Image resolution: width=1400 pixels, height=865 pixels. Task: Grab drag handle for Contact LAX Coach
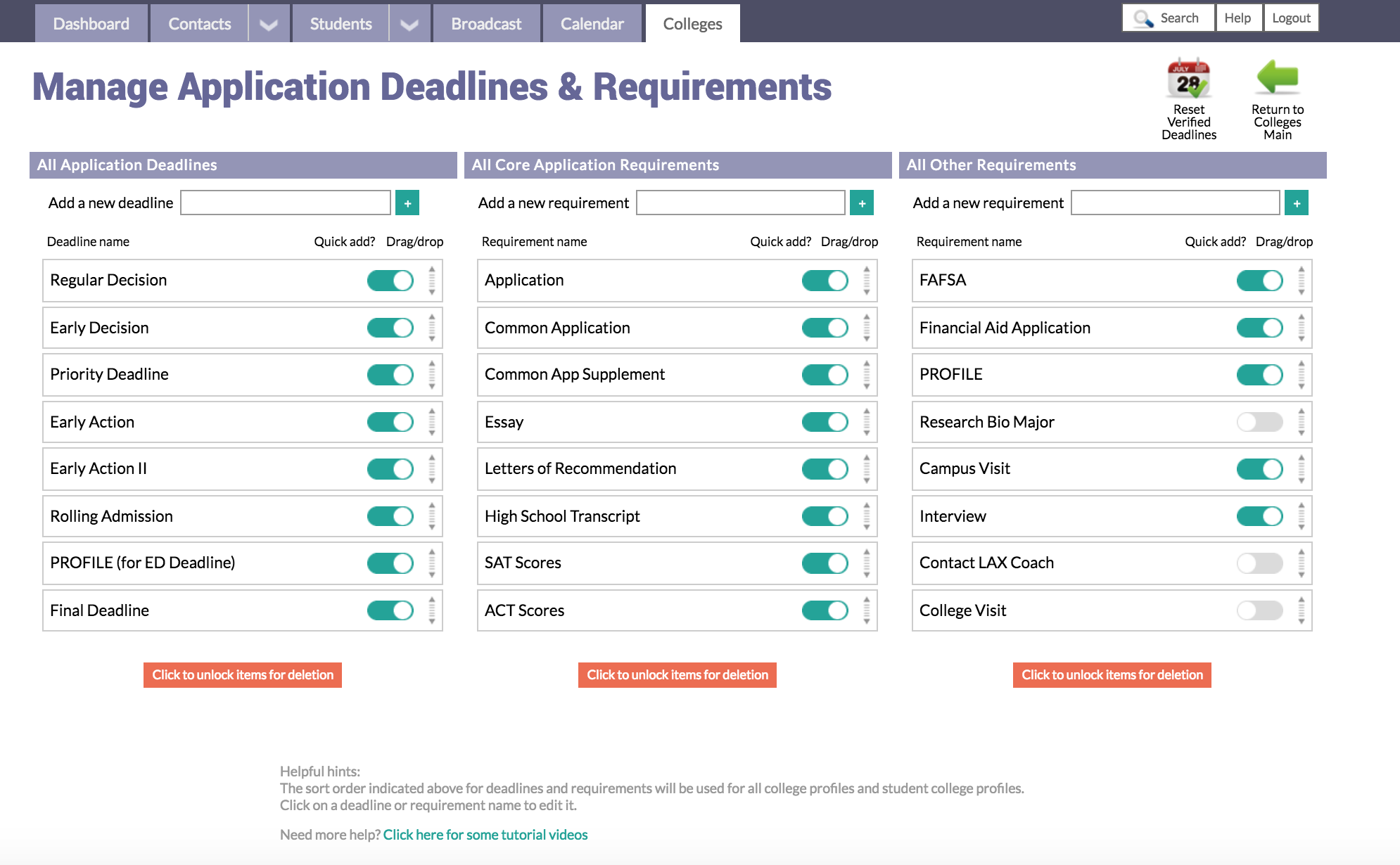pos(1302,563)
